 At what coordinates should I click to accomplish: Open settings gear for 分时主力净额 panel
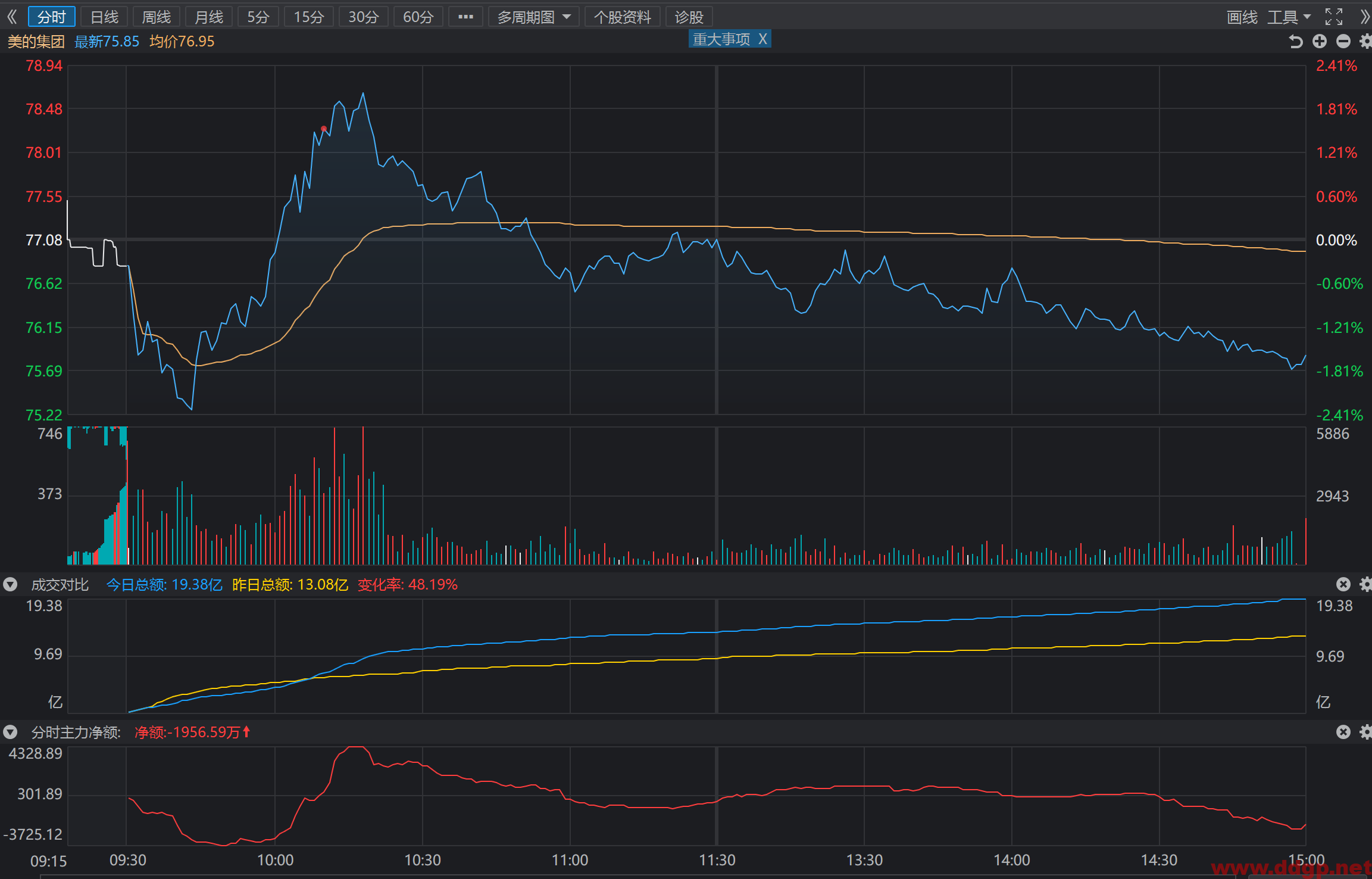coord(1365,732)
